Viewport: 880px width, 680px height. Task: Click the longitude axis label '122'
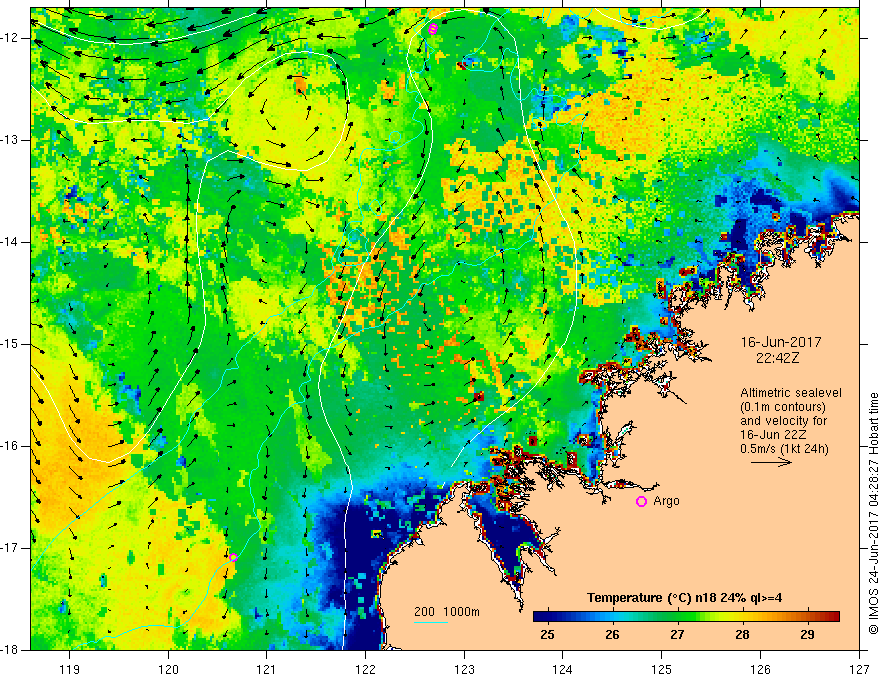(365, 669)
